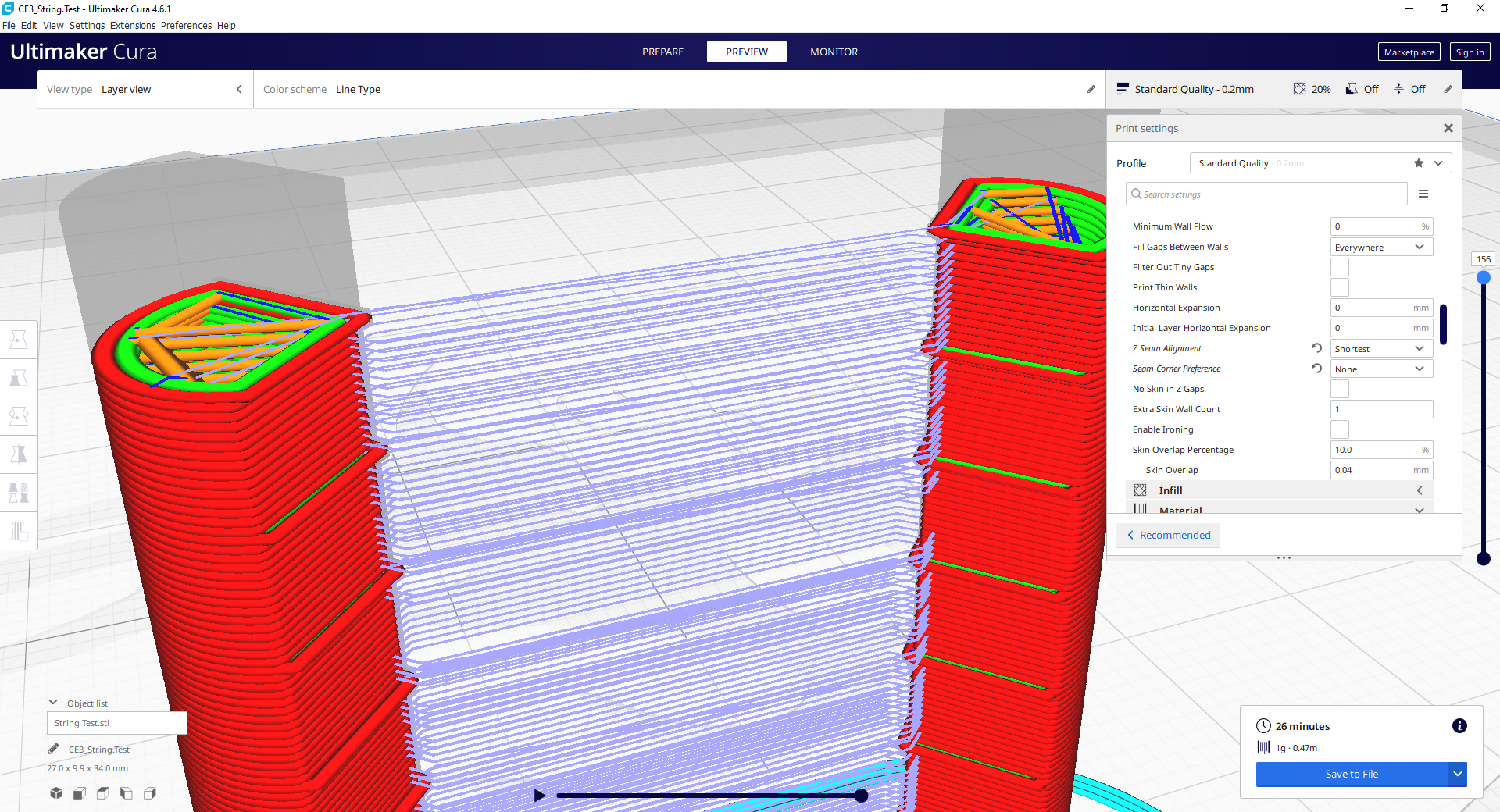Open Fill Gaps Between Walls dropdown
Image resolution: width=1500 pixels, height=812 pixels.
(1381, 247)
